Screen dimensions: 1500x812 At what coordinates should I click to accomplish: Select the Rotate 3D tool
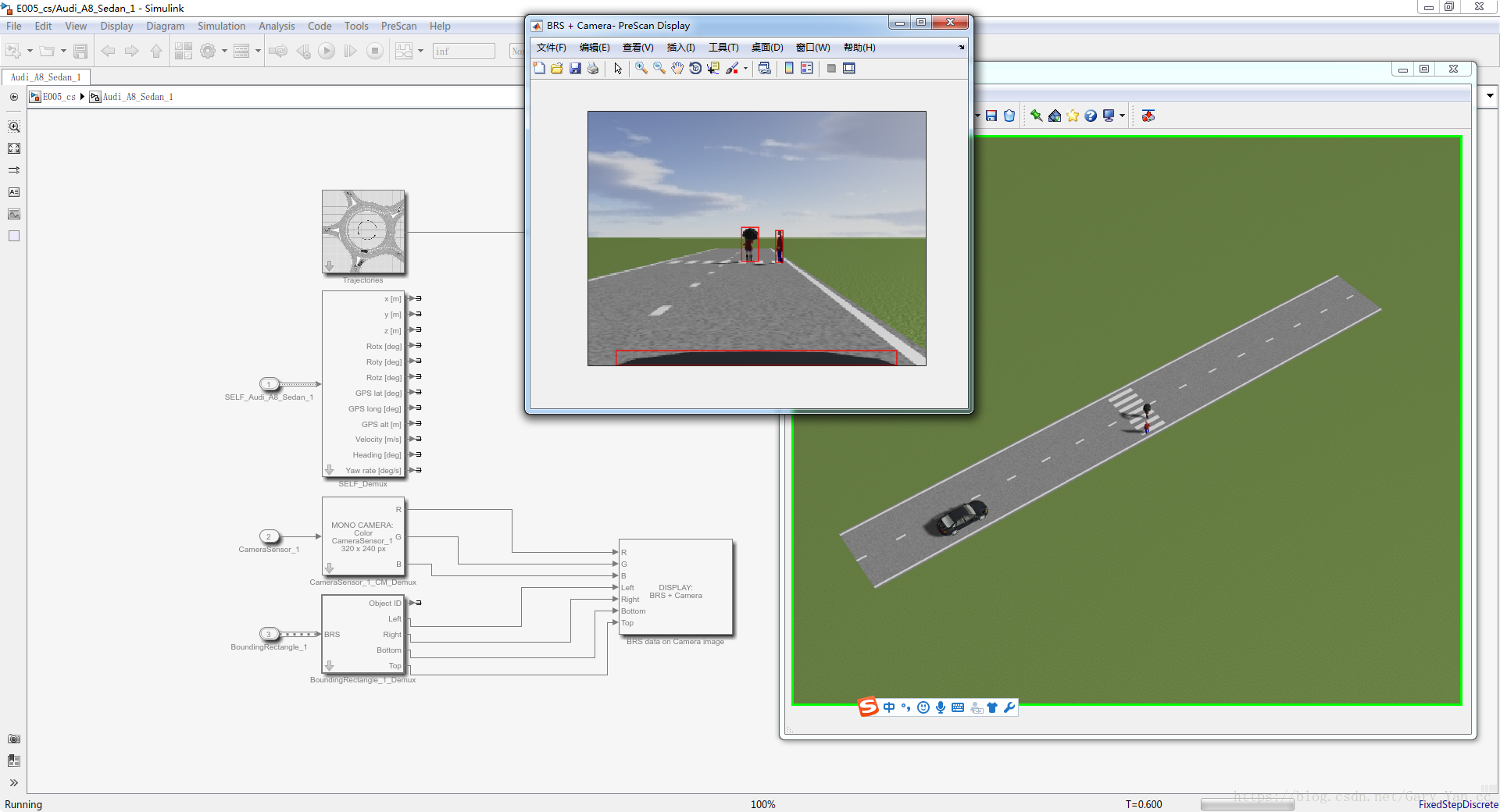695,69
